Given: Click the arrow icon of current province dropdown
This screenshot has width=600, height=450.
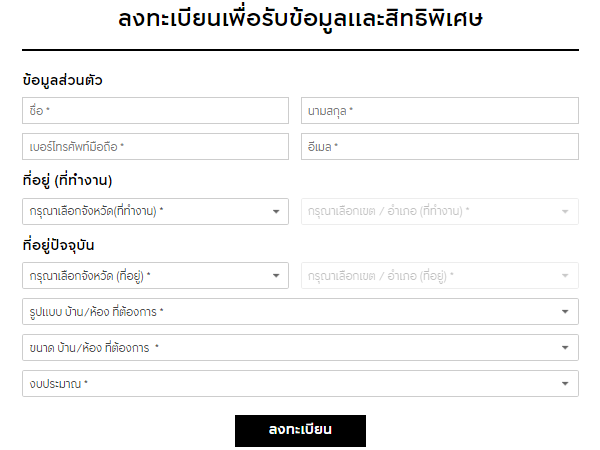Looking at the screenshot, I should (276, 275).
